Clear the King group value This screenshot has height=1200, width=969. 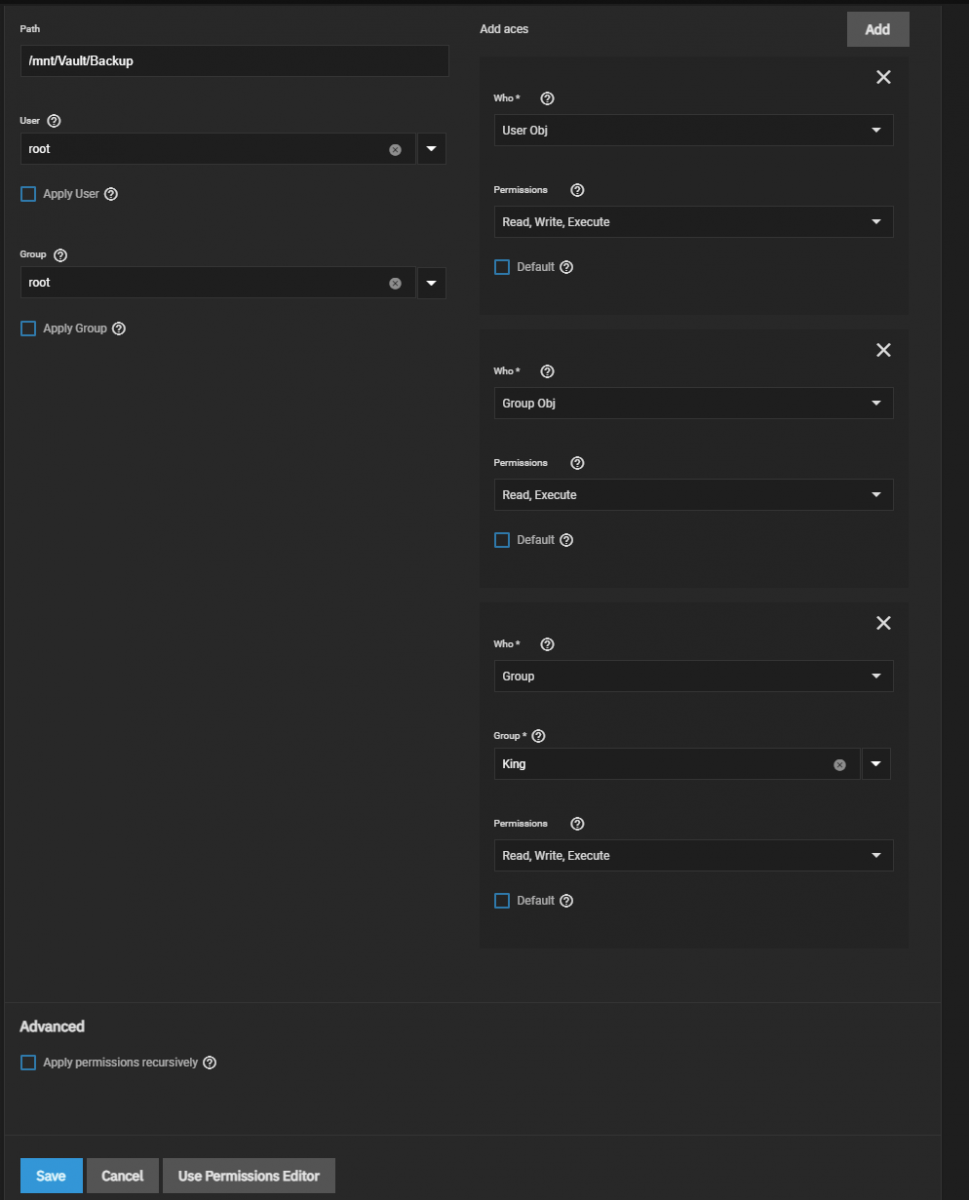(x=840, y=765)
